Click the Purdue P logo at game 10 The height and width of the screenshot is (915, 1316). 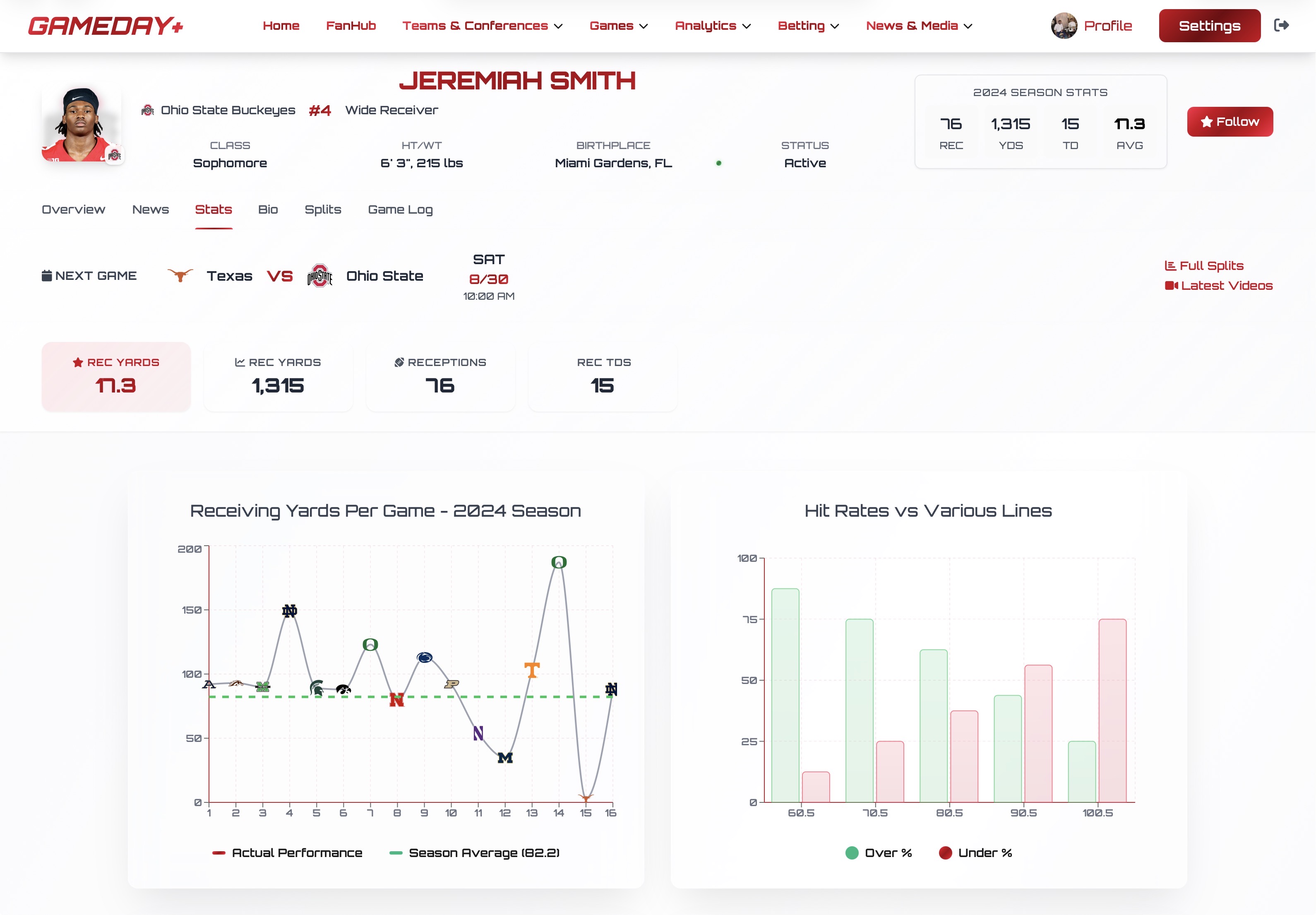point(451,684)
